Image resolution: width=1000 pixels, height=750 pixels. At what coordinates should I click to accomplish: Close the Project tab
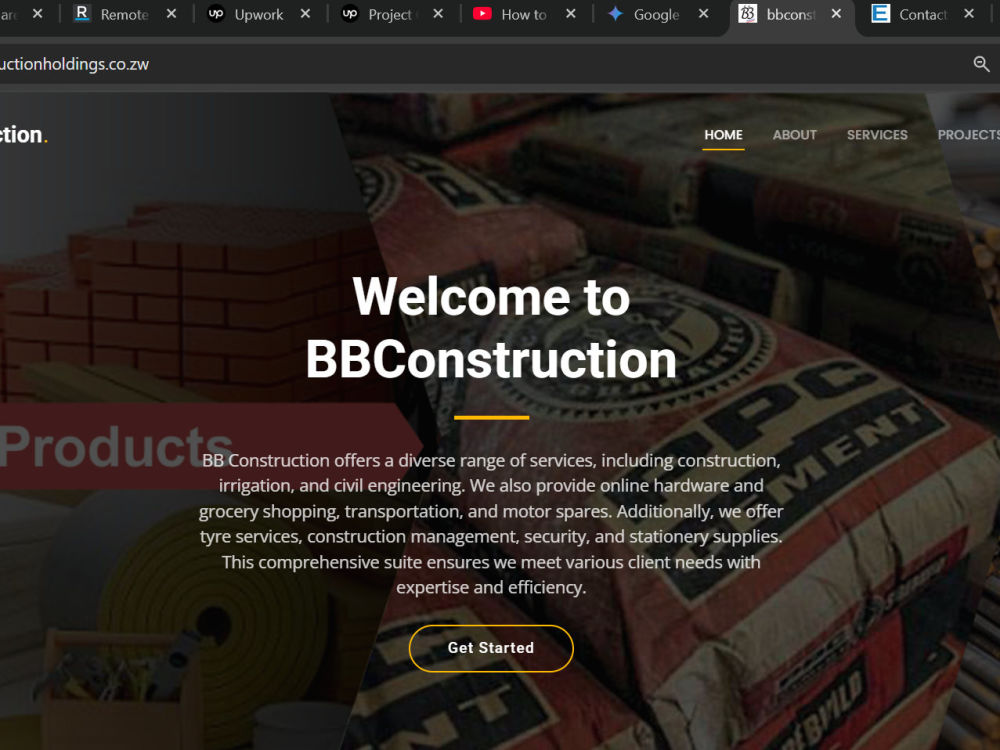(x=438, y=13)
